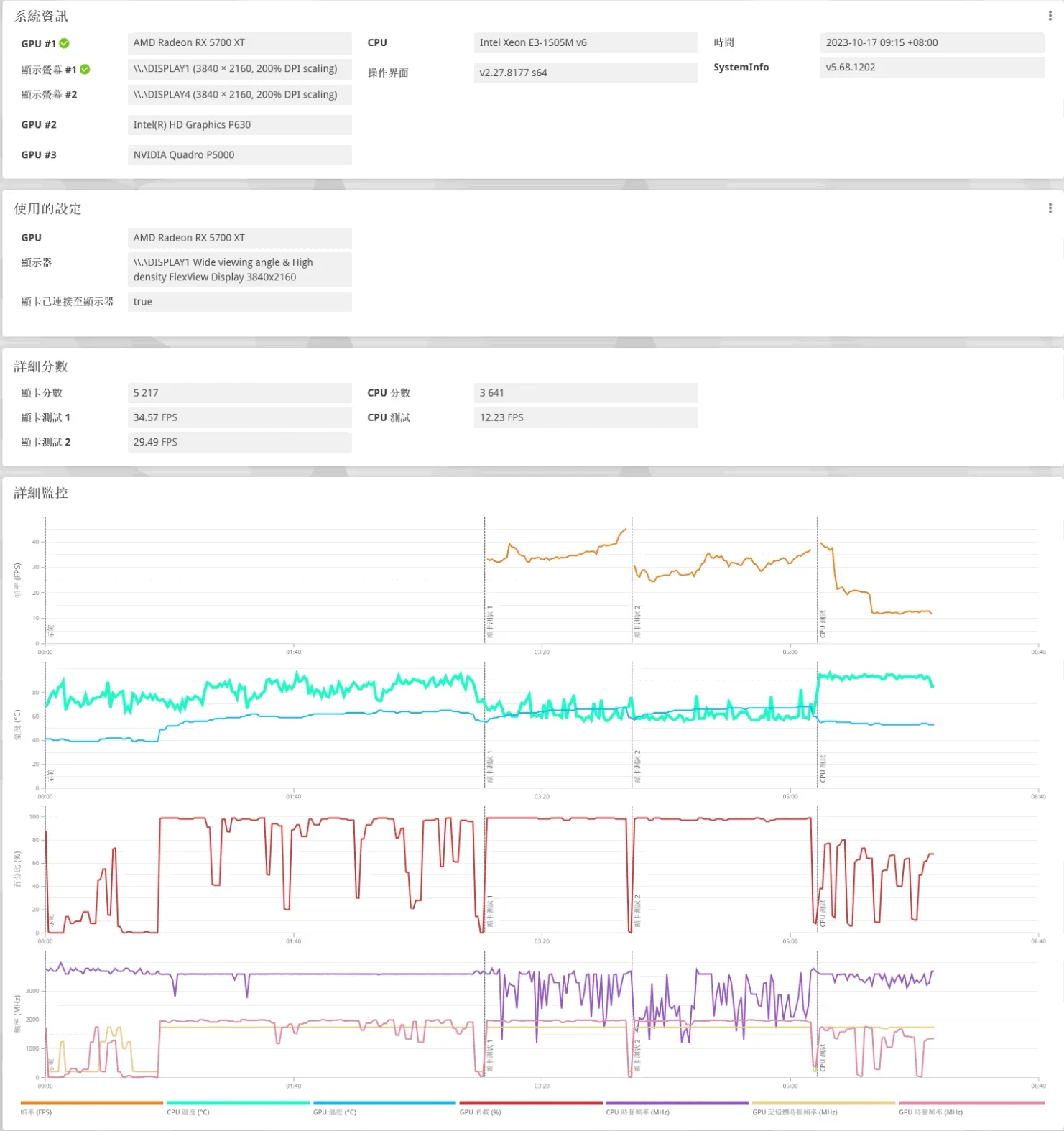Click the CPU 測試 marker in temperature chart
1064x1131 pixels.
(x=823, y=768)
